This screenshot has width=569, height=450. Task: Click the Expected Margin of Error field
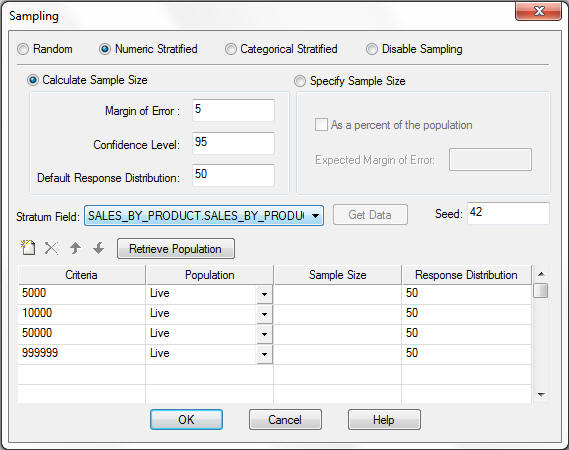coord(490,159)
